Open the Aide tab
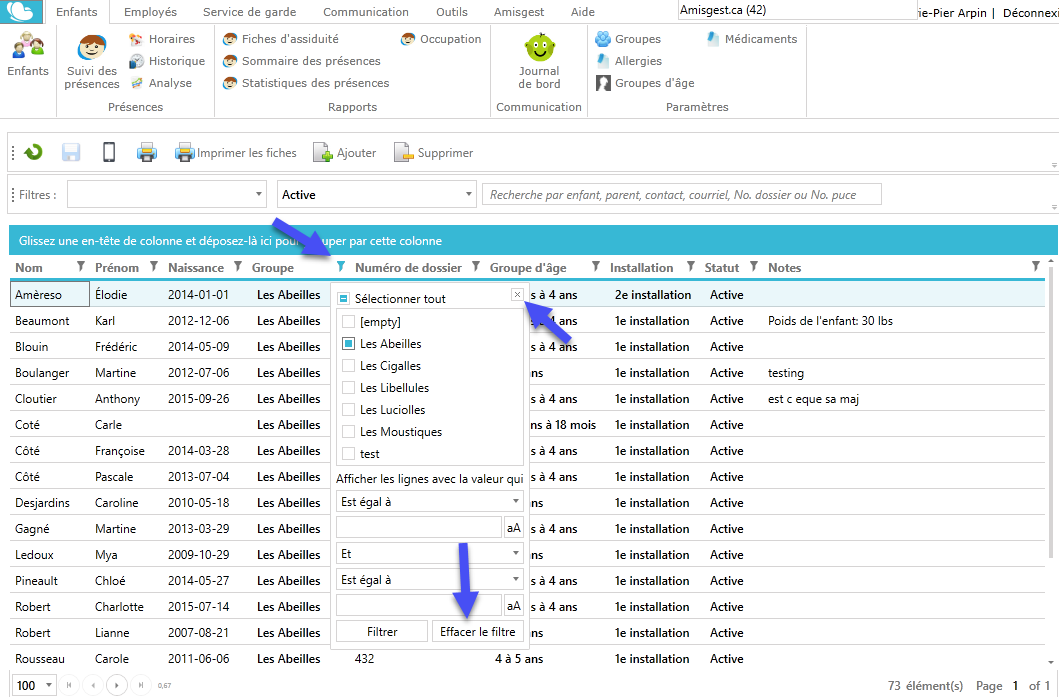 (x=583, y=12)
